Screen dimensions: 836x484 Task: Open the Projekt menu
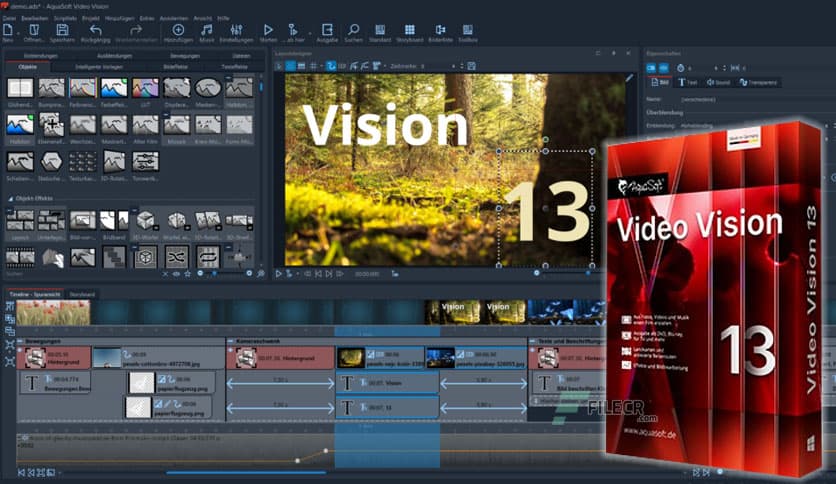coord(91,18)
